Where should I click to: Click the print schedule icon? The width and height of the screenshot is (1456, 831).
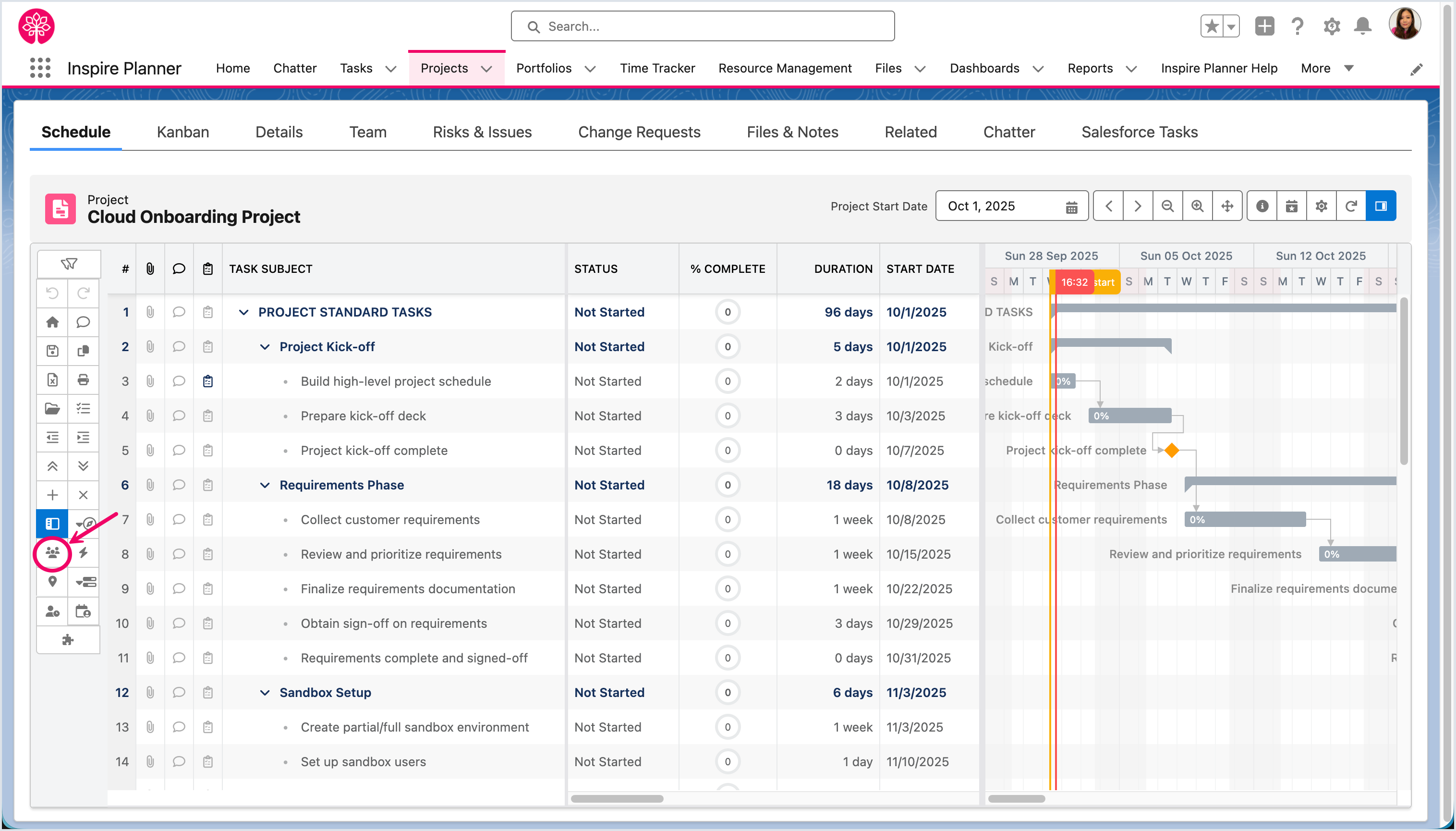click(x=83, y=379)
